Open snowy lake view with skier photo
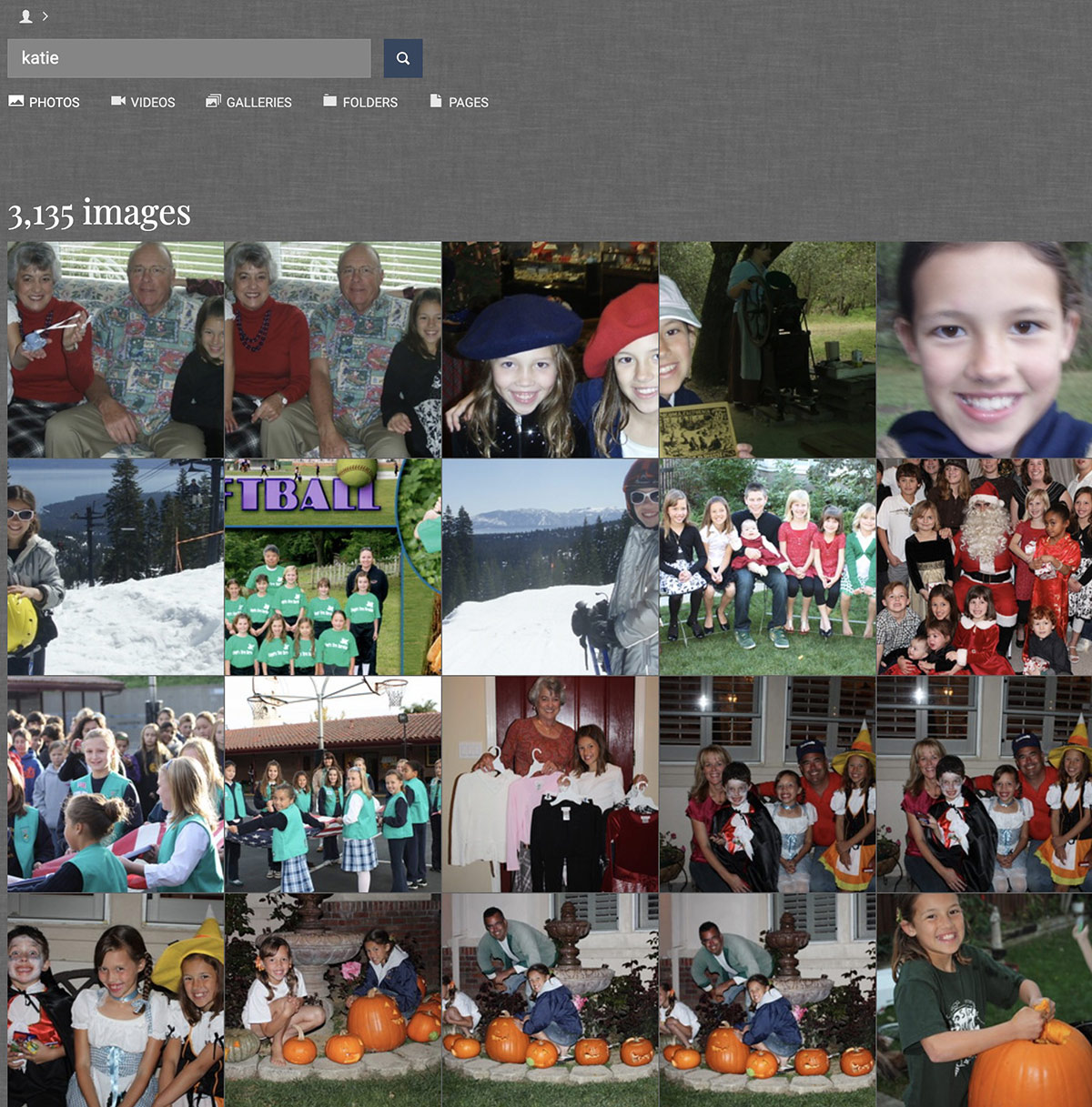This screenshot has width=1092, height=1107. (x=550, y=567)
